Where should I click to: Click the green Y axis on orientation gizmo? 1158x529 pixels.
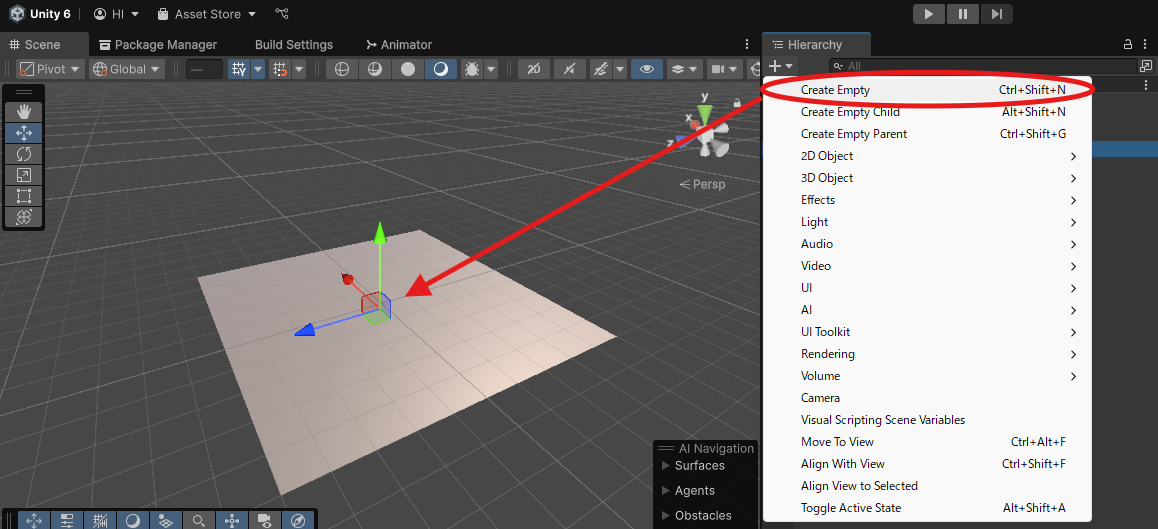point(705,112)
